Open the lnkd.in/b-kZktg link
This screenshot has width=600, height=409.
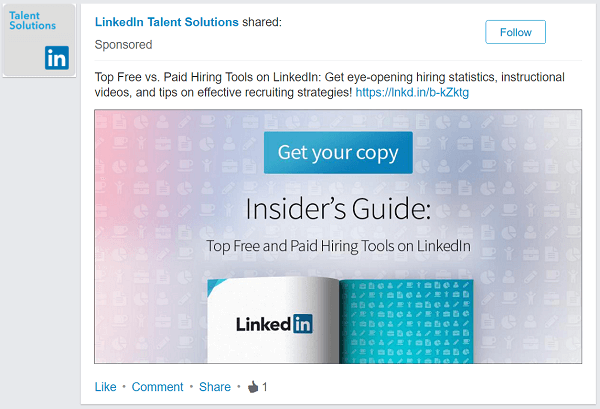click(412, 92)
